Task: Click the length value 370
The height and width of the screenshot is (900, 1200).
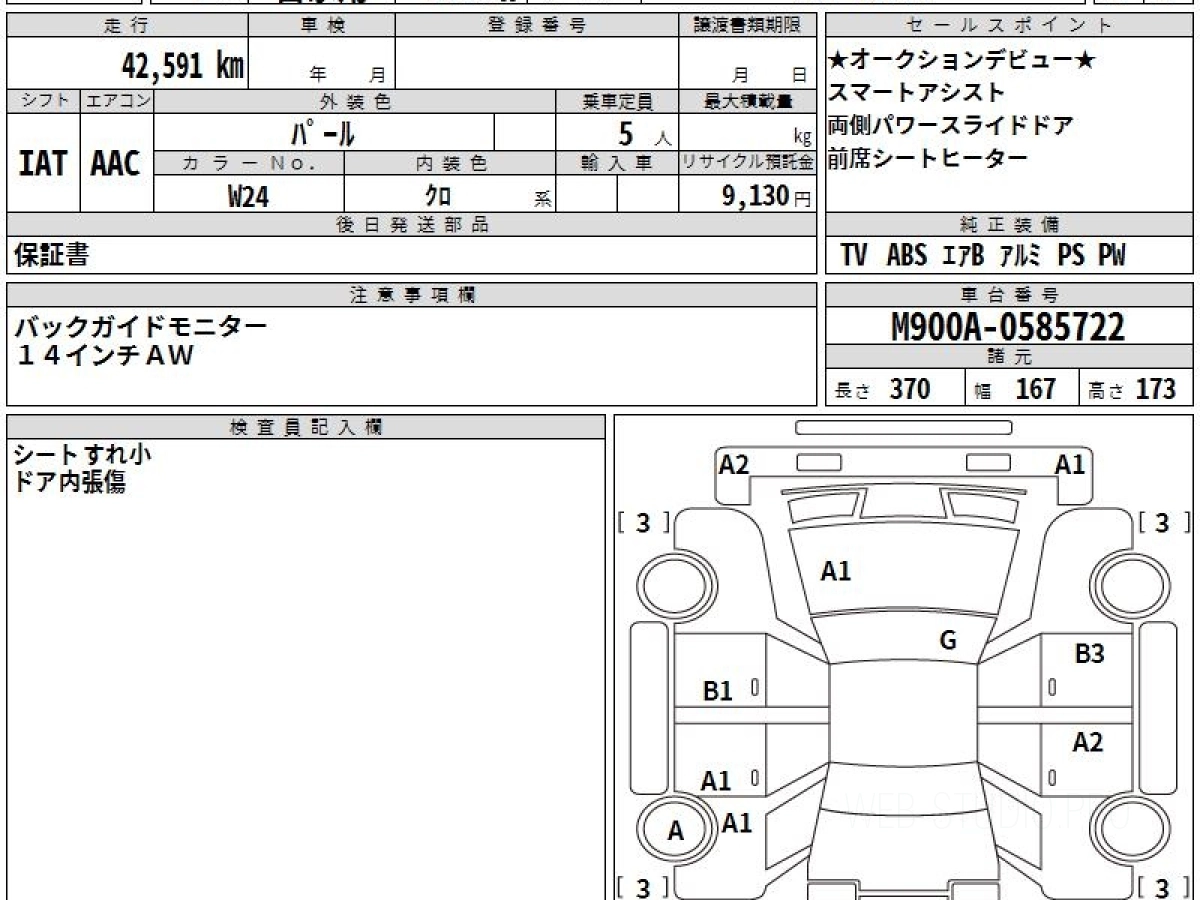Action: (x=910, y=389)
